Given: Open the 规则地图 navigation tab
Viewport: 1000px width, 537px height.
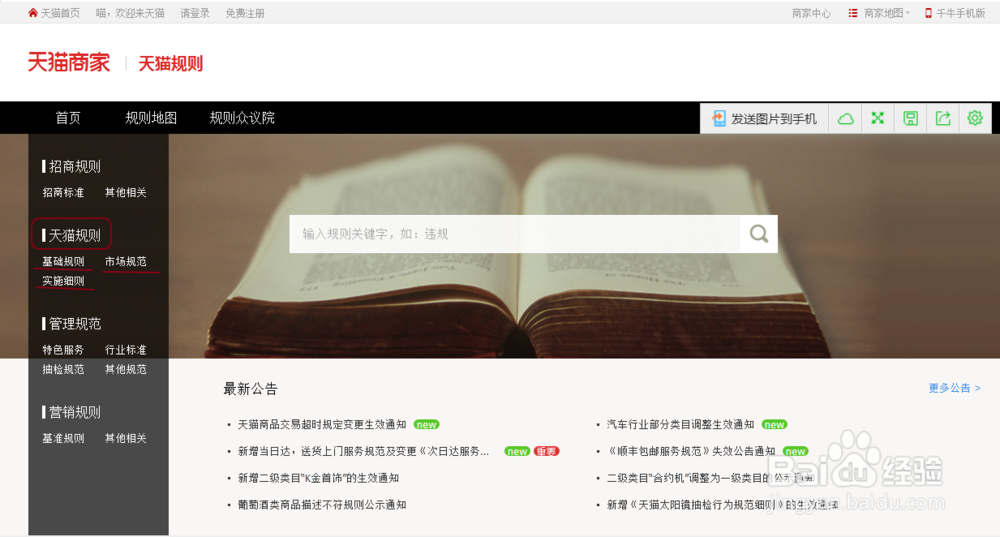Looking at the screenshot, I should click(x=151, y=118).
